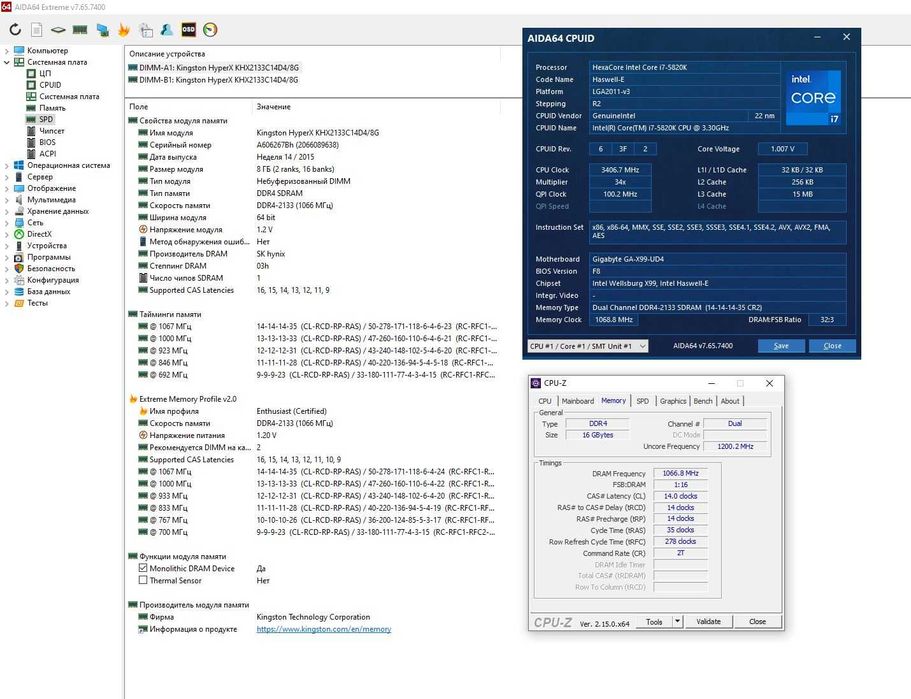Image resolution: width=911 pixels, height=699 pixels.
Task: Expand the Сеть node arrow
Action: (6, 223)
